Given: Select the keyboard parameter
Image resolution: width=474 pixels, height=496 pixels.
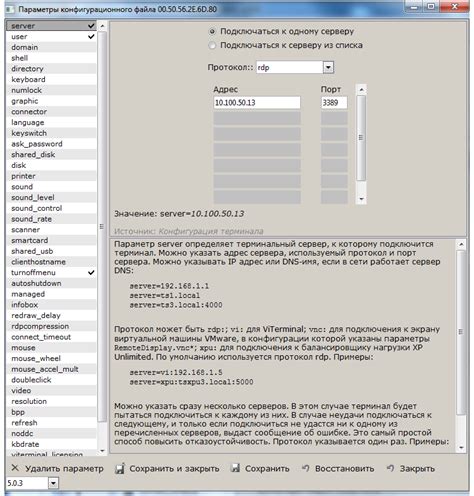Looking at the screenshot, I should (52, 79).
